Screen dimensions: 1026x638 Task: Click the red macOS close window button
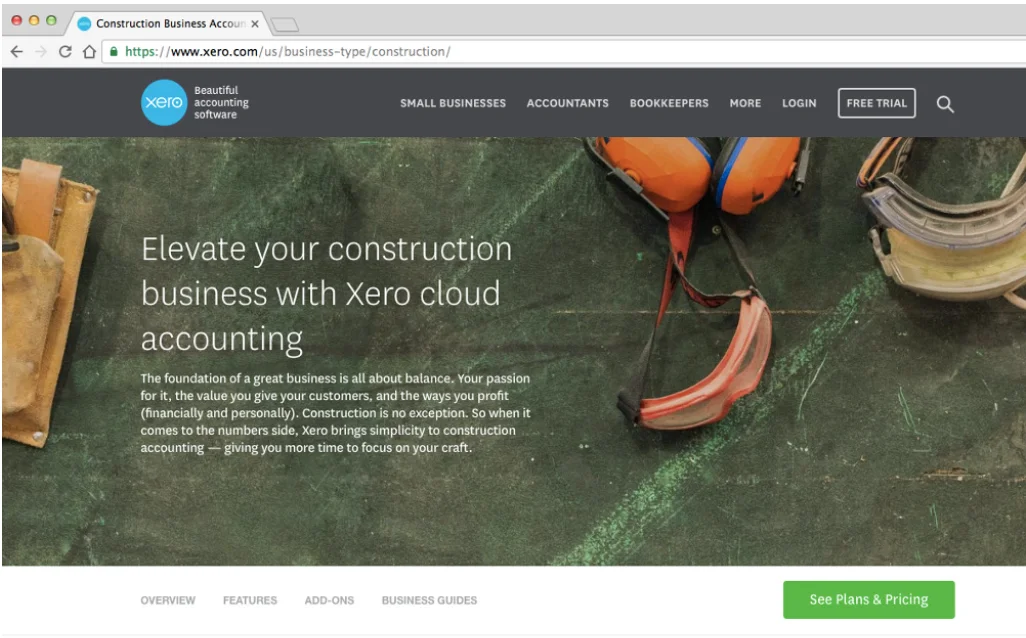pos(17,20)
